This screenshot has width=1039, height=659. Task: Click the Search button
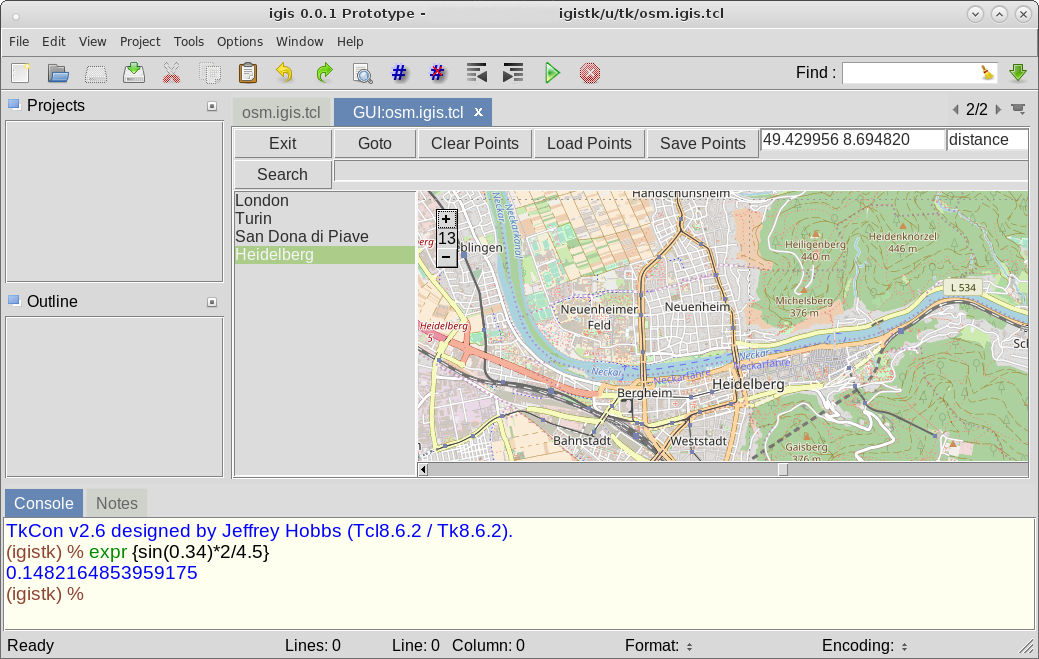[282, 175]
